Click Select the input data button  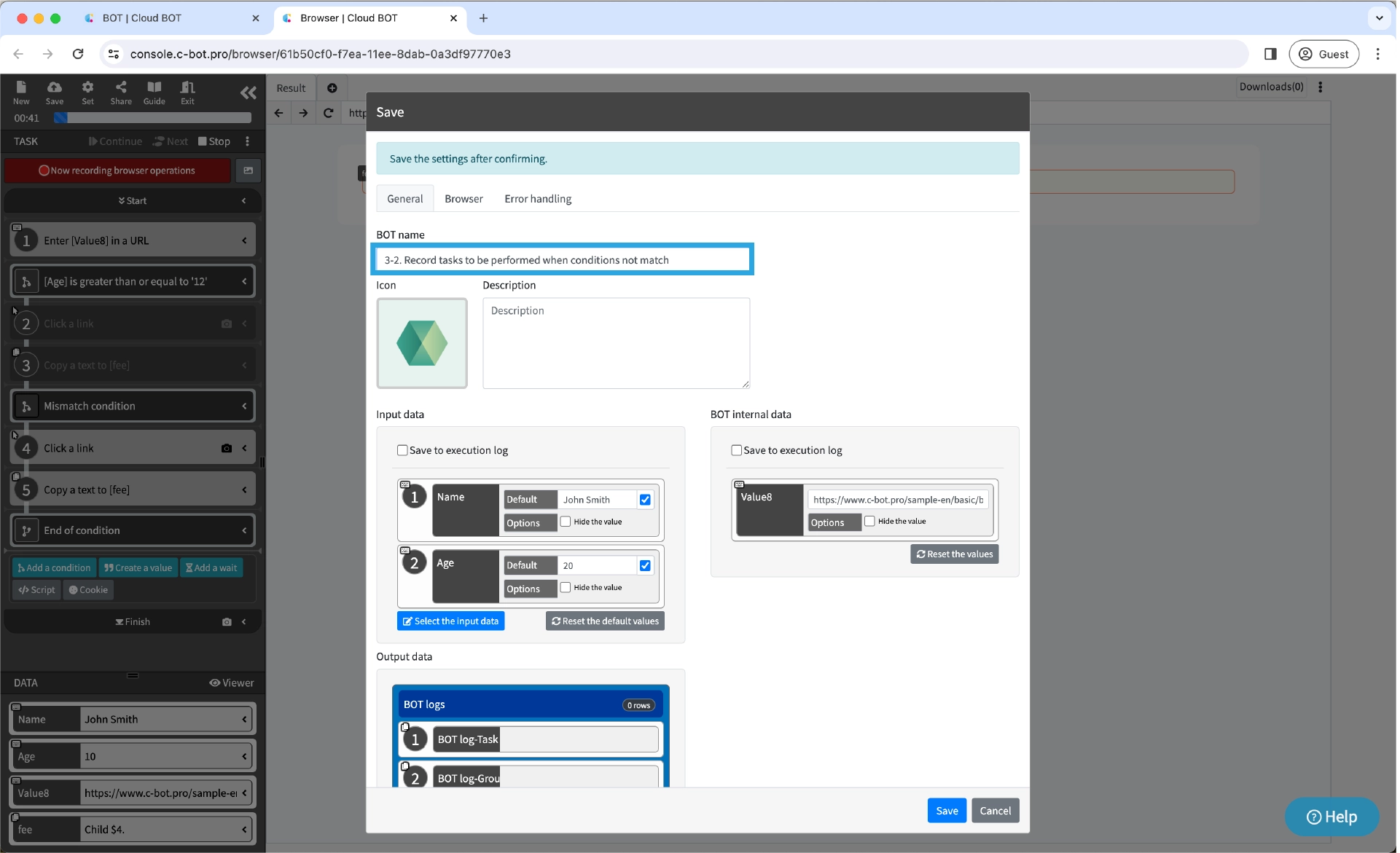[x=450, y=621]
